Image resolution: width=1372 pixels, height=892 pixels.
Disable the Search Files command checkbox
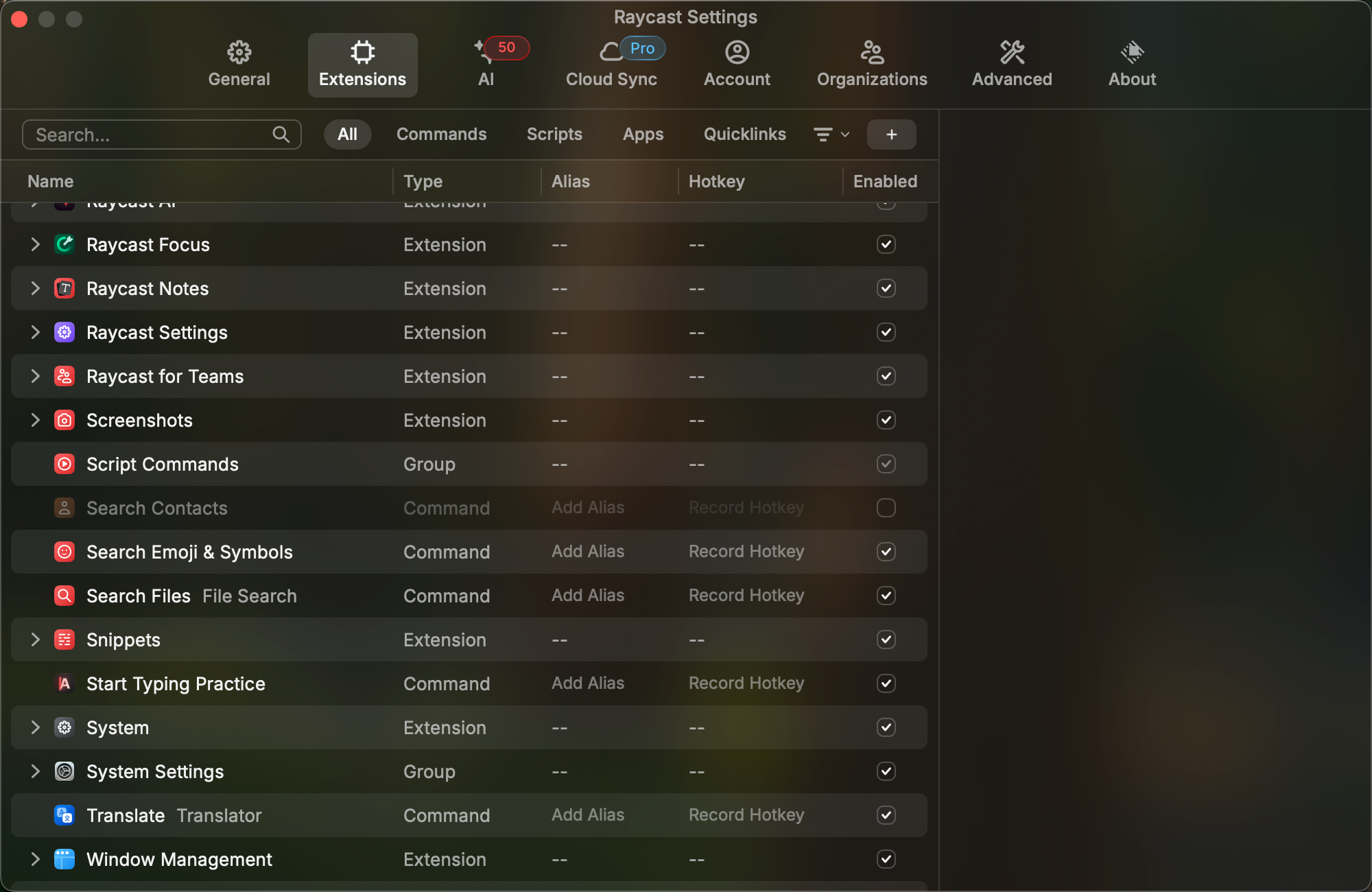(x=886, y=596)
